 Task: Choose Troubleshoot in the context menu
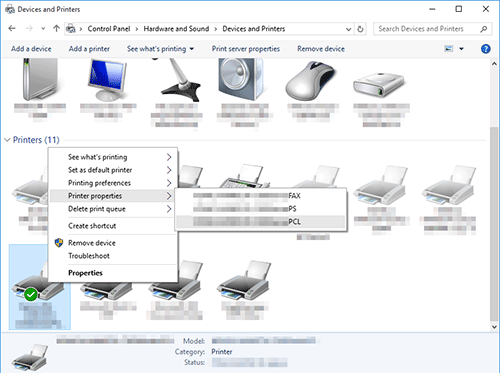click(x=113, y=256)
